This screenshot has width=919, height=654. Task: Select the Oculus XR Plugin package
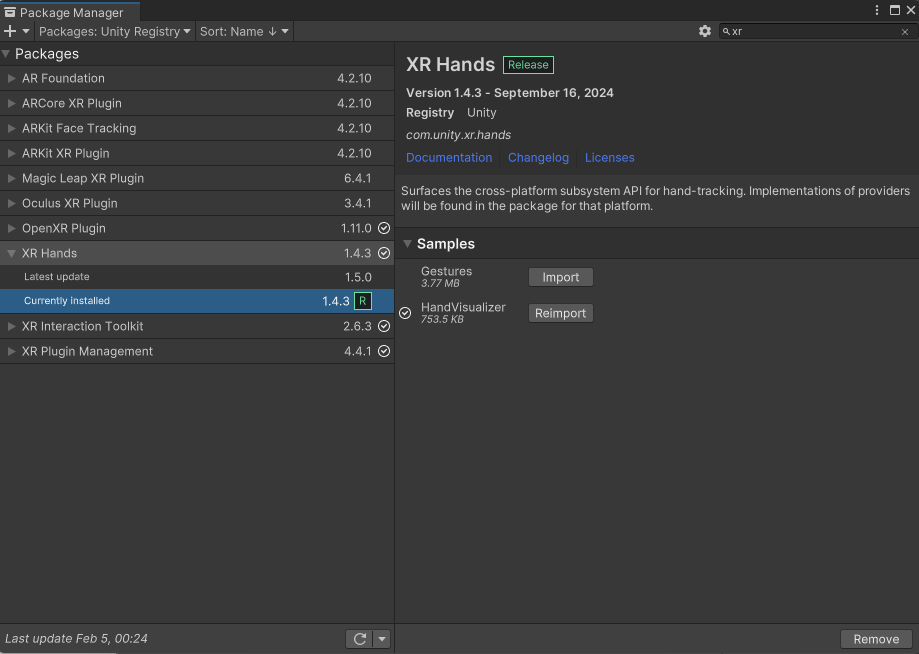coord(197,203)
